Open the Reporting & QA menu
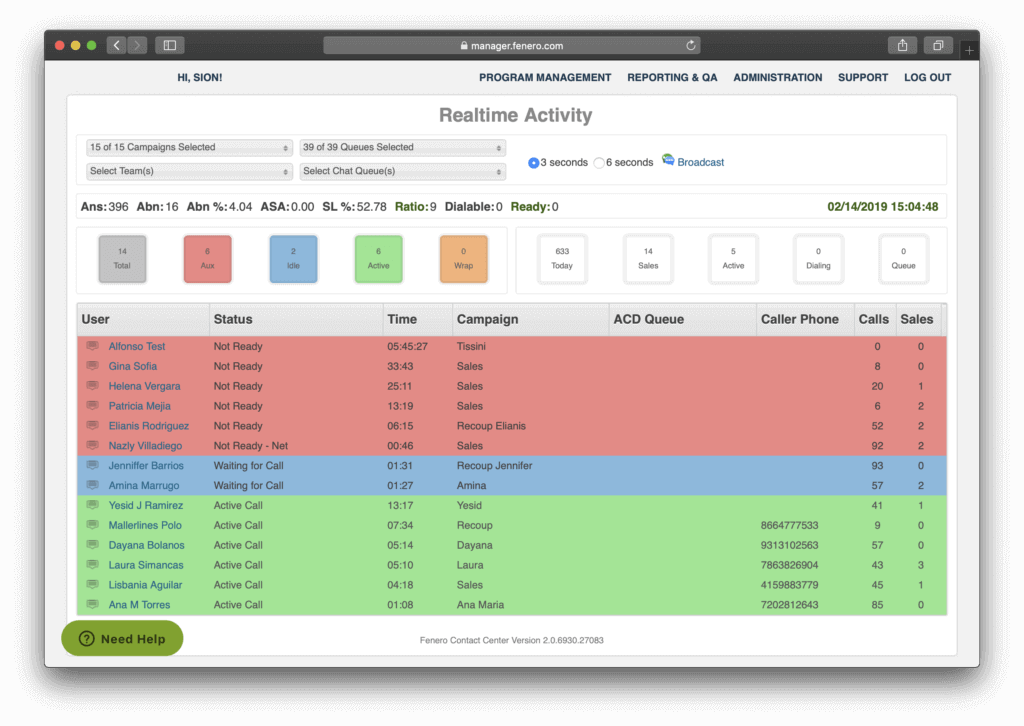 click(672, 77)
